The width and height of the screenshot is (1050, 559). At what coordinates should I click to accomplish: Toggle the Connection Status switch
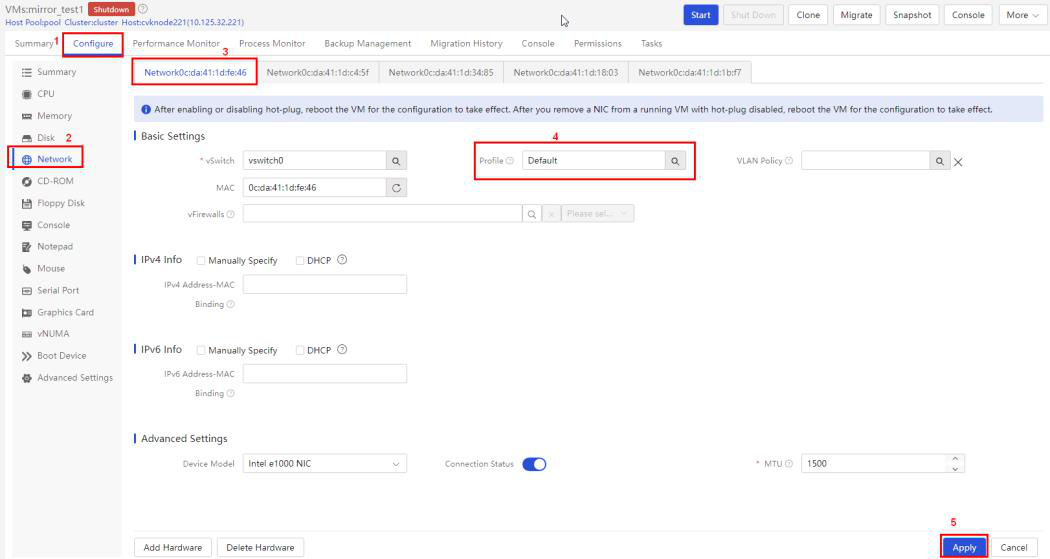click(x=534, y=464)
